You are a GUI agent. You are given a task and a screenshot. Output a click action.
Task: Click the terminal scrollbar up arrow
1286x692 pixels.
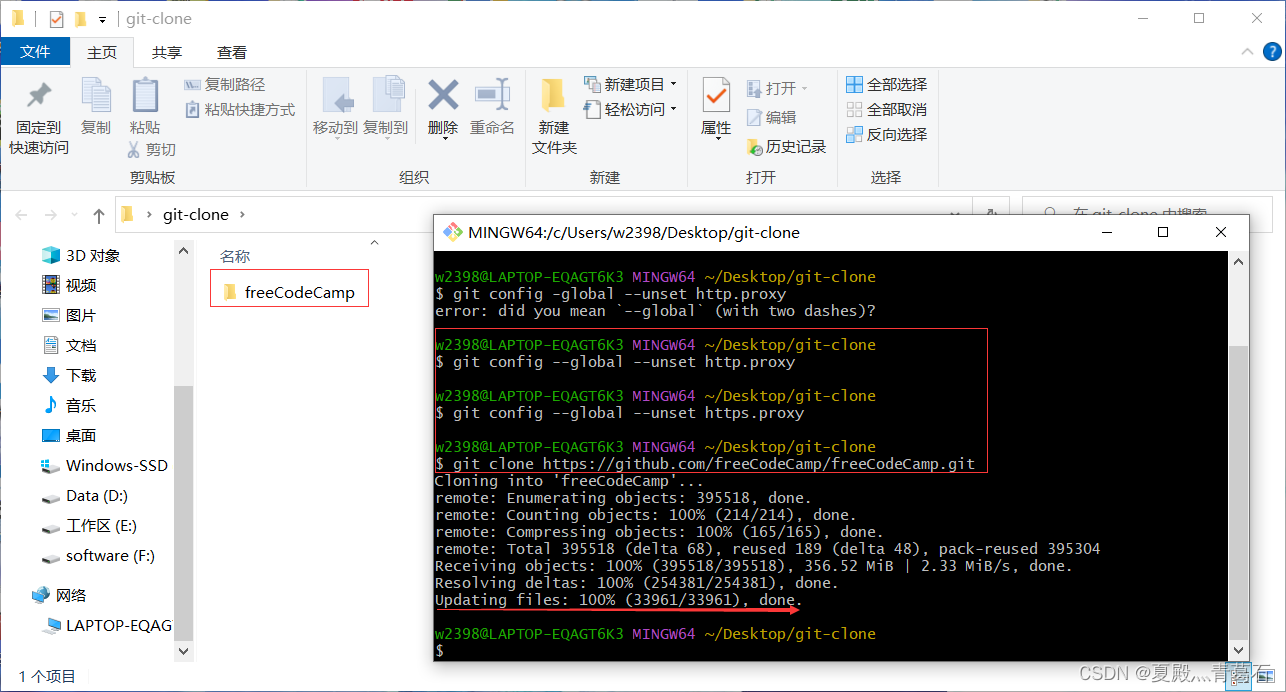pos(1238,260)
